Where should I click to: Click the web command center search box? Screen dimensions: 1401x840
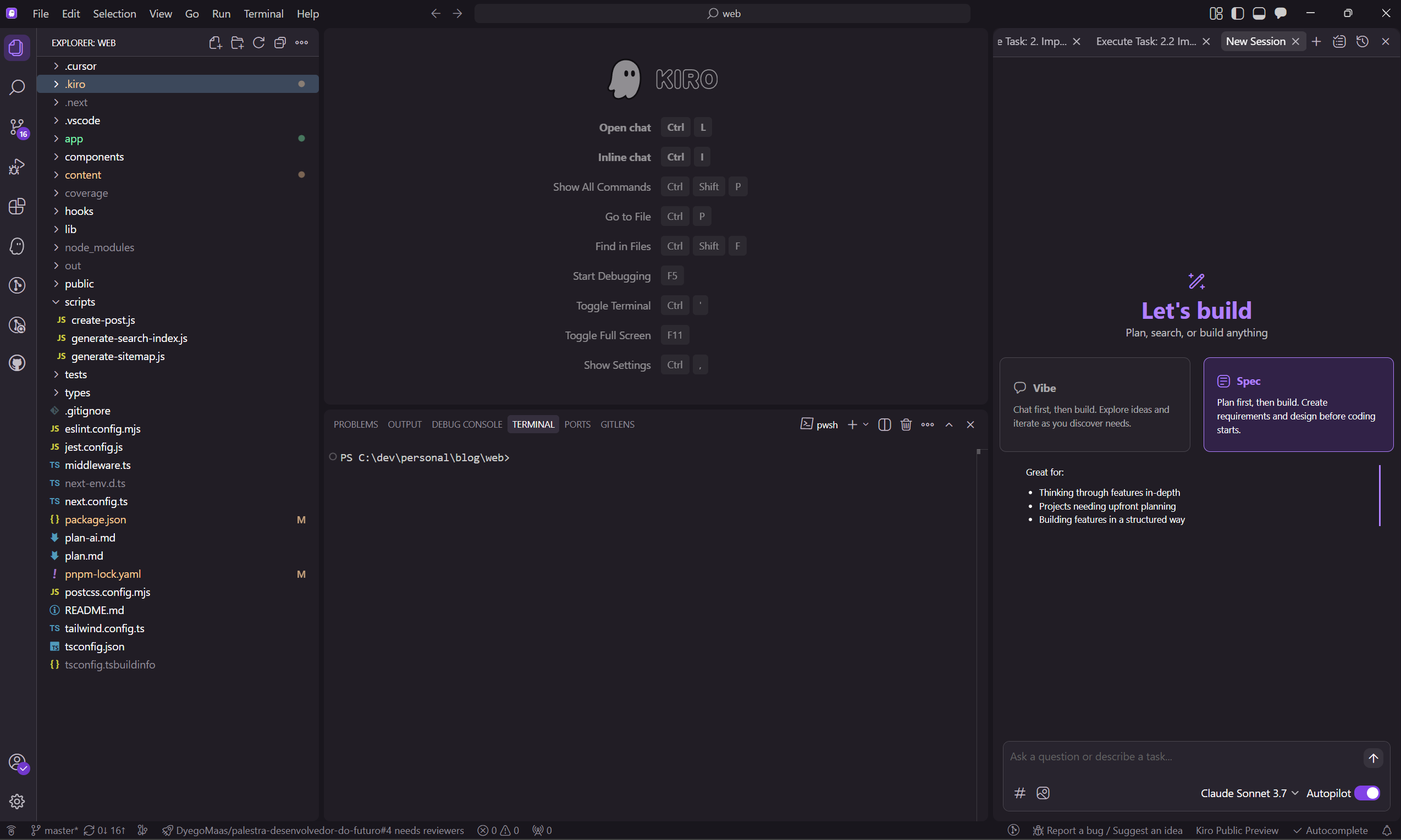point(722,14)
